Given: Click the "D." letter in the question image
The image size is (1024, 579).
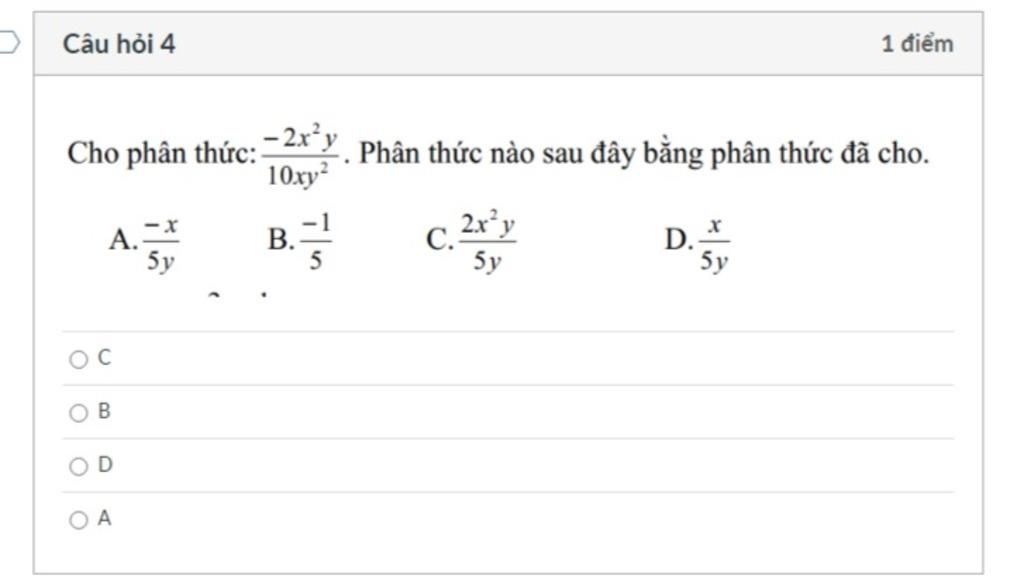Looking at the screenshot, I should tap(679, 240).
